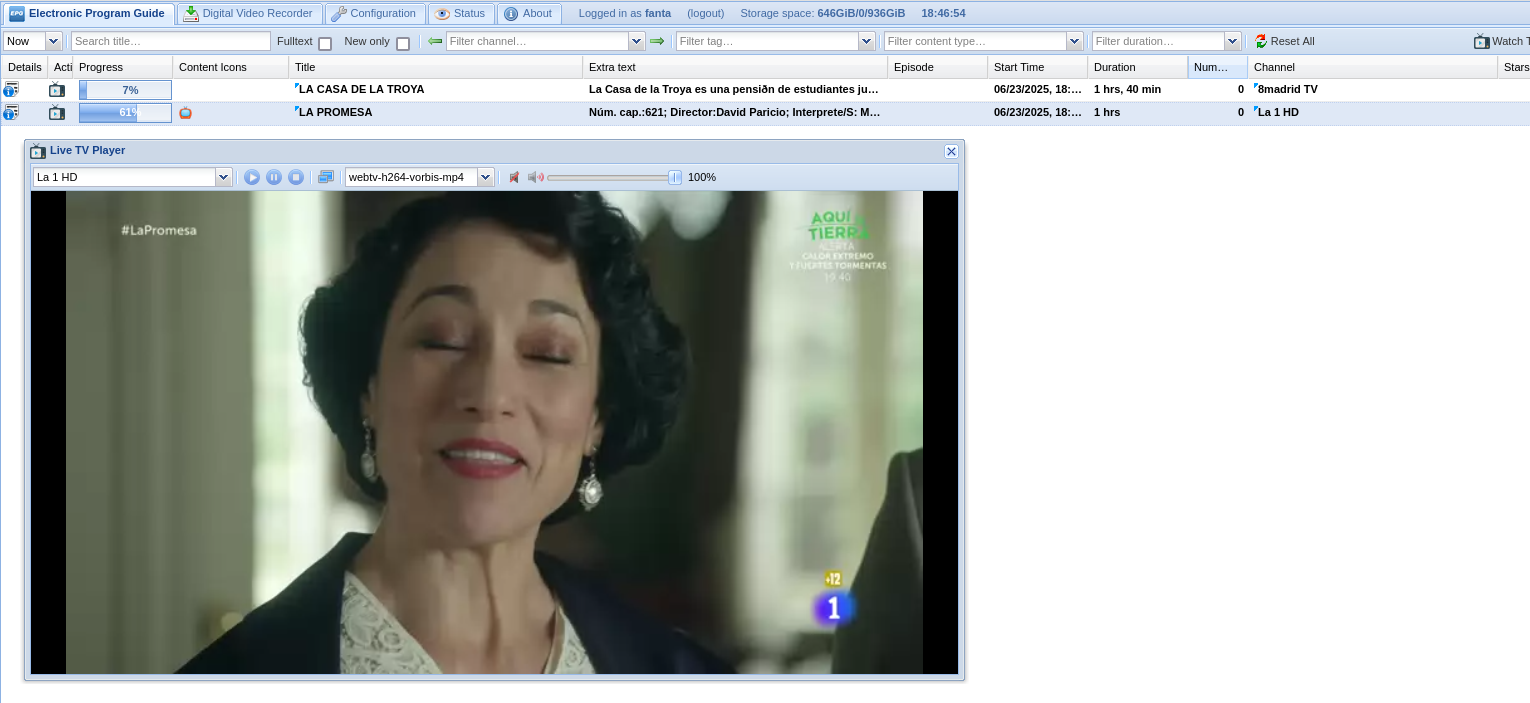Sort by the Content Icons column header

point(230,67)
